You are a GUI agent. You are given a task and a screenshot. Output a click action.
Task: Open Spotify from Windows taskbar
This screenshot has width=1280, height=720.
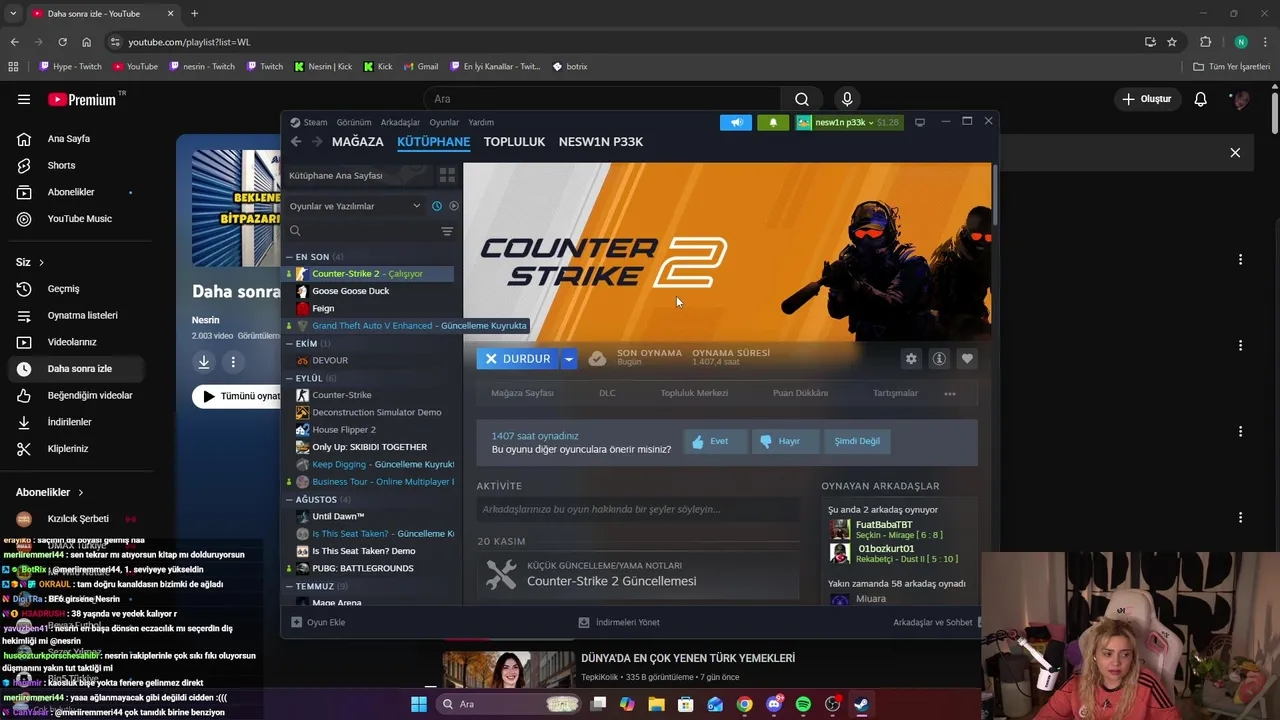click(x=803, y=704)
